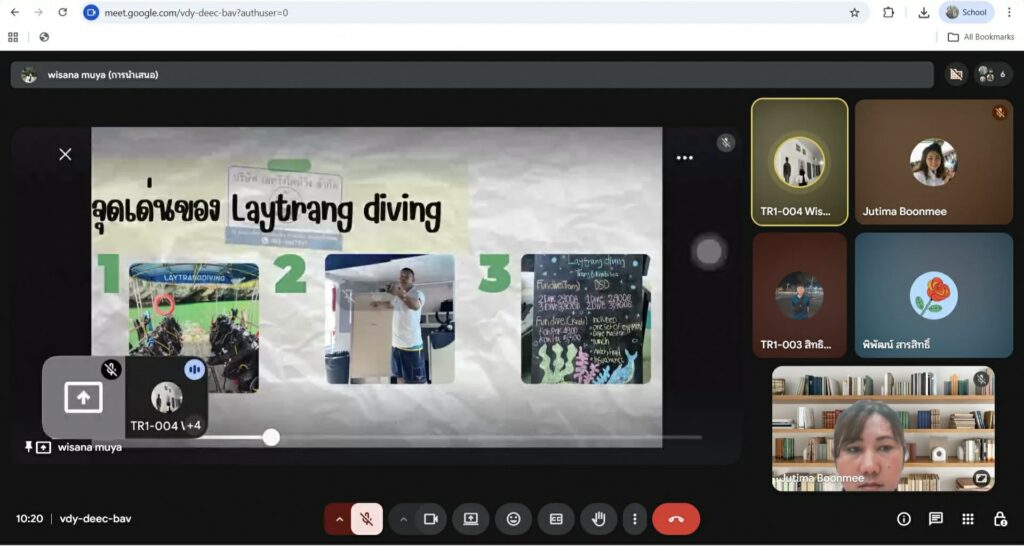Expand video settings arrow beside camera
1024x546 pixels.
(x=404, y=519)
